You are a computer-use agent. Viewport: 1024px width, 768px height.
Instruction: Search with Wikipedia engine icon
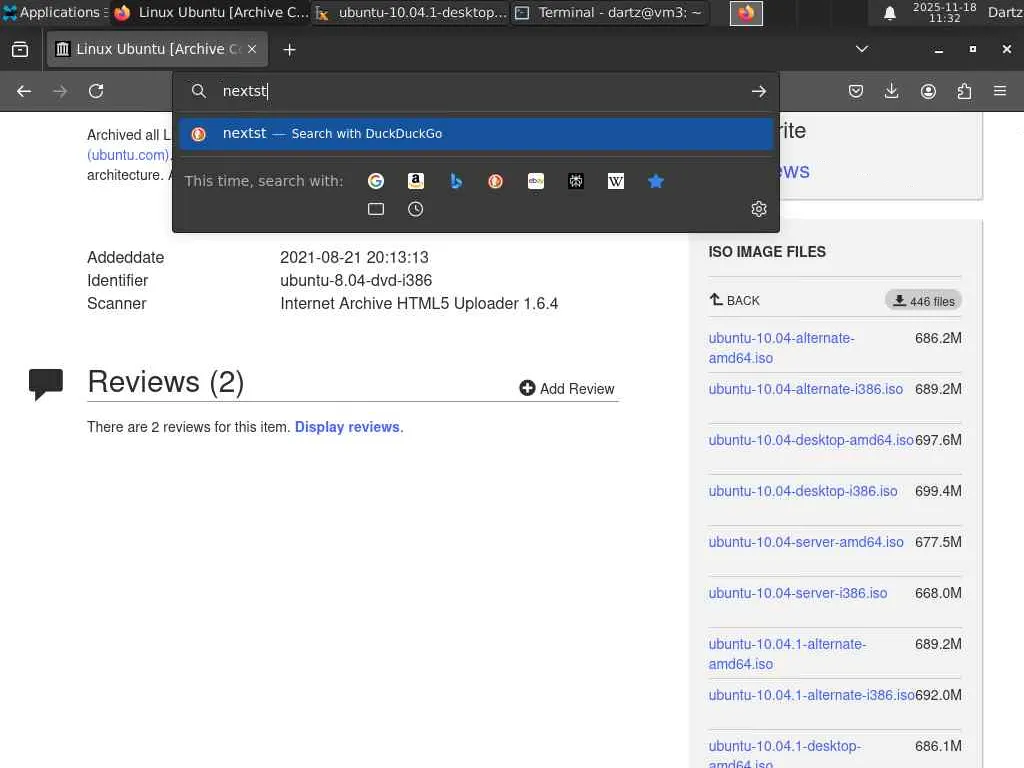coord(616,181)
